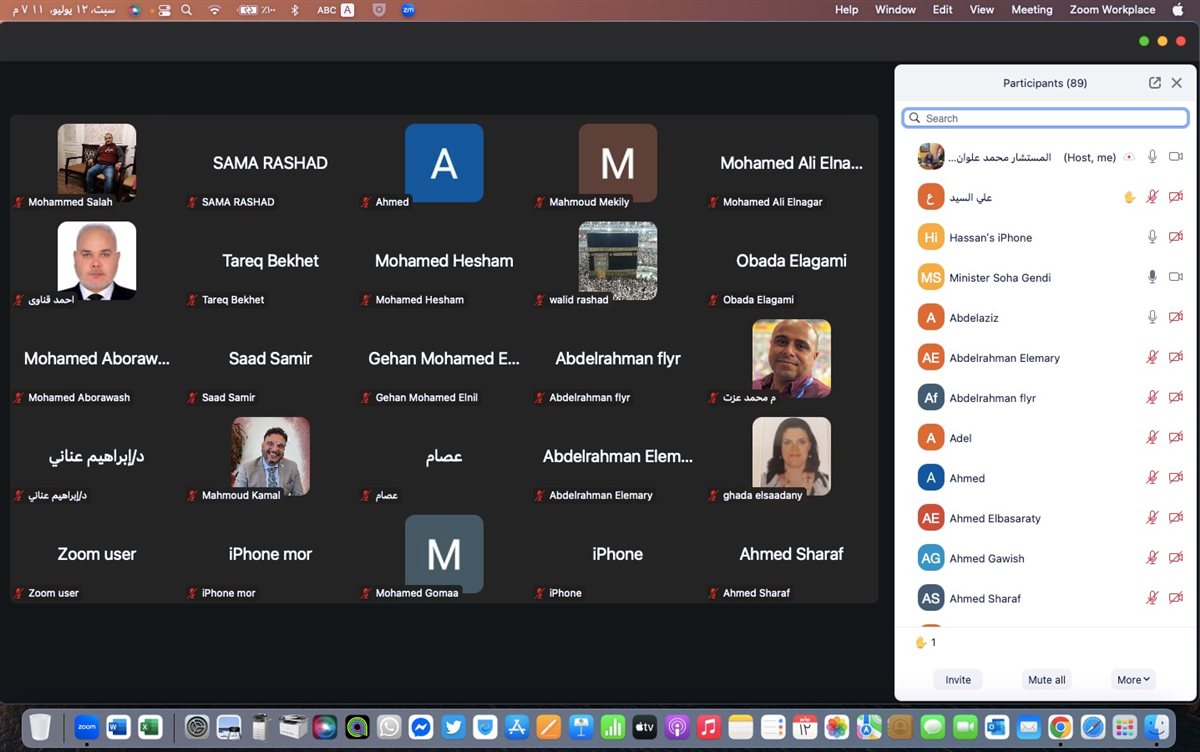Image resolution: width=1200 pixels, height=752 pixels.
Task: Select Mohamed Gomaa's avatar tile
Action: (444, 556)
